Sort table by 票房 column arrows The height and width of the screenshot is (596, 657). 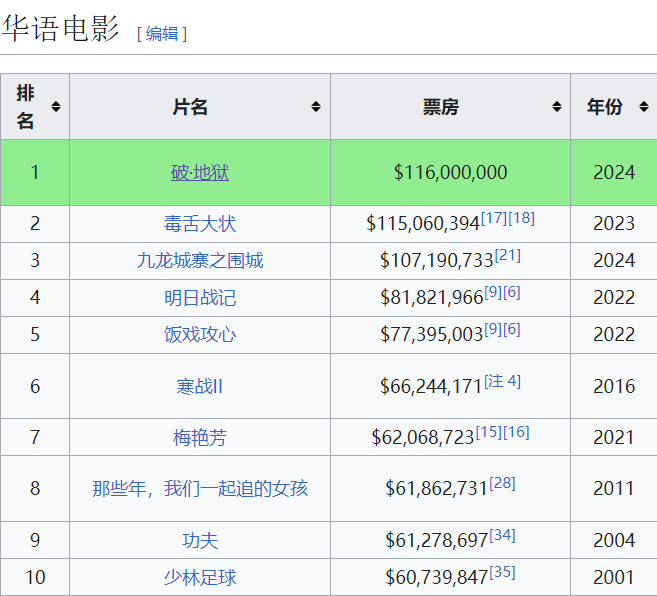coord(556,106)
